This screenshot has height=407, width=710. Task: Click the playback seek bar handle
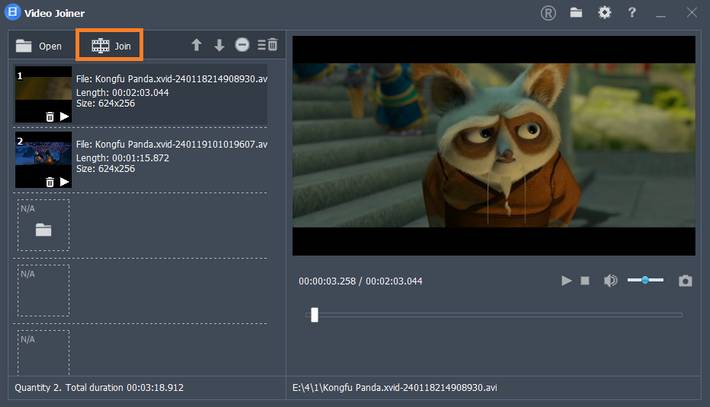click(x=314, y=315)
